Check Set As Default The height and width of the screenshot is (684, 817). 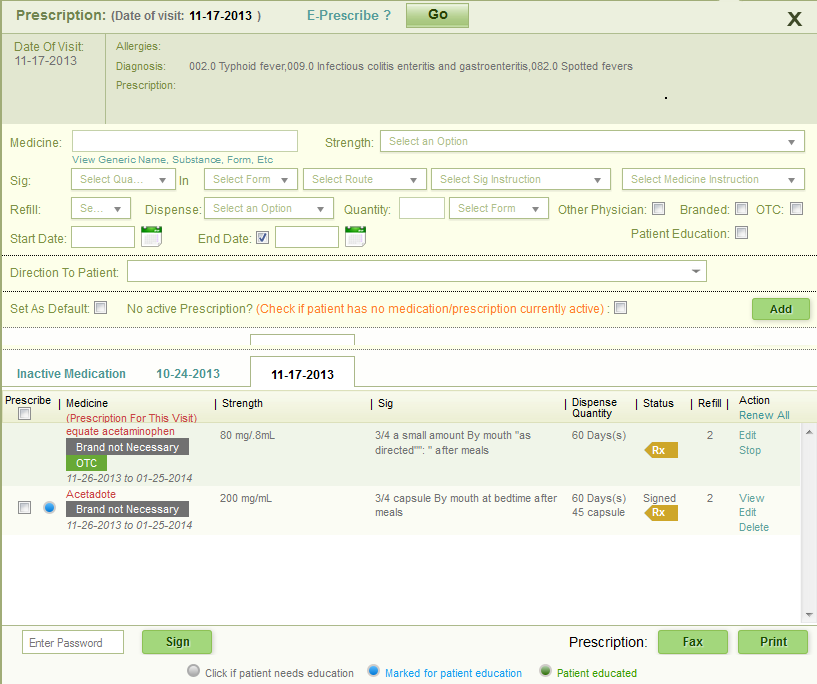(x=101, y=308)
